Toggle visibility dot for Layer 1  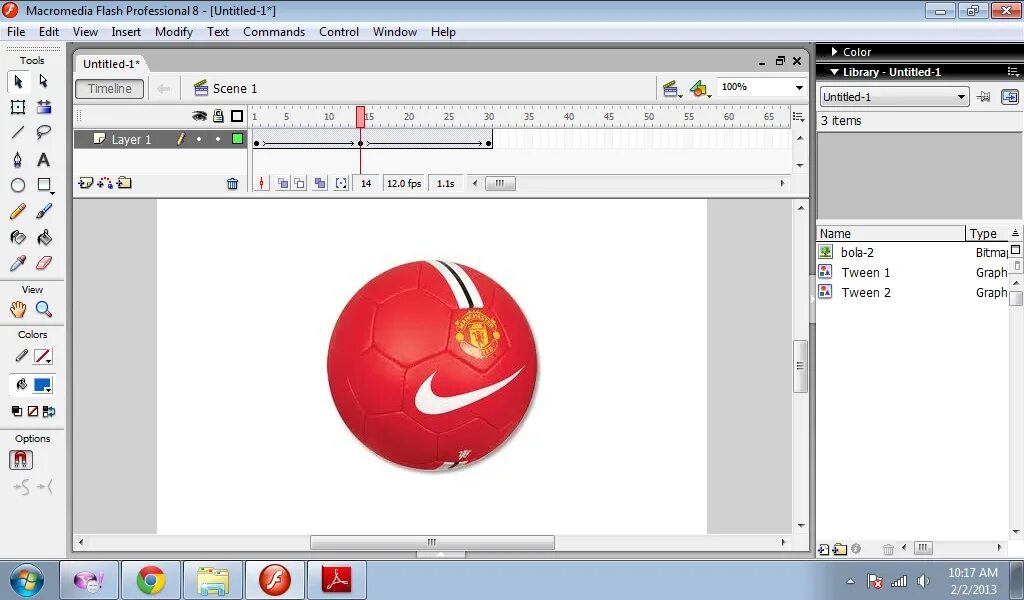199,139
